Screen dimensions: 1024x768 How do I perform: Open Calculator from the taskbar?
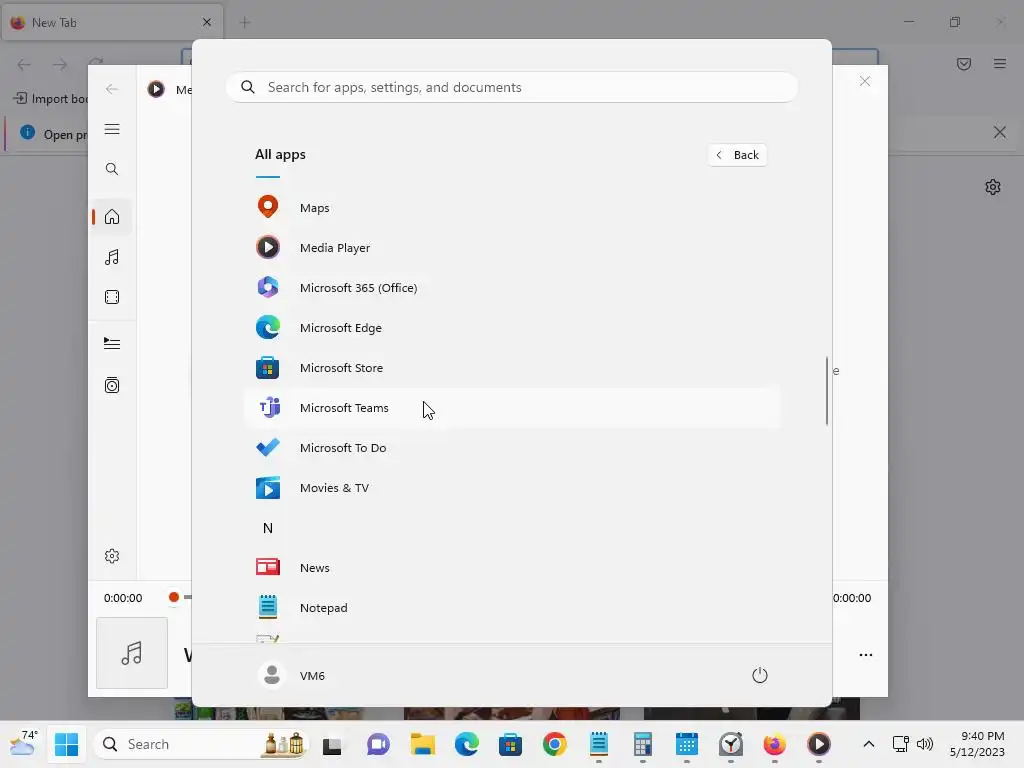(x=643, y=744)
